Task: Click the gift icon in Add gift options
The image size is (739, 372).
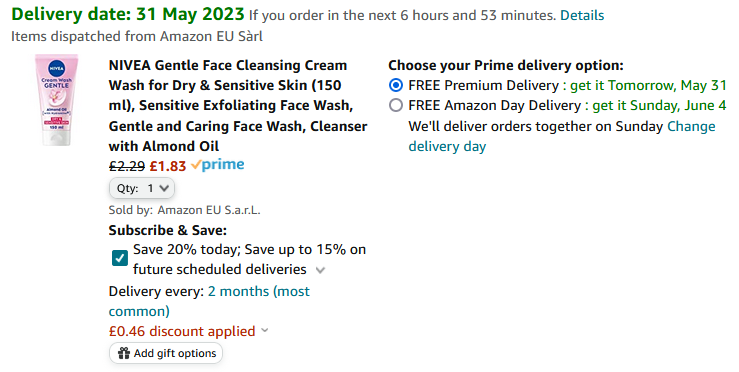Action: tap(124, 353)
